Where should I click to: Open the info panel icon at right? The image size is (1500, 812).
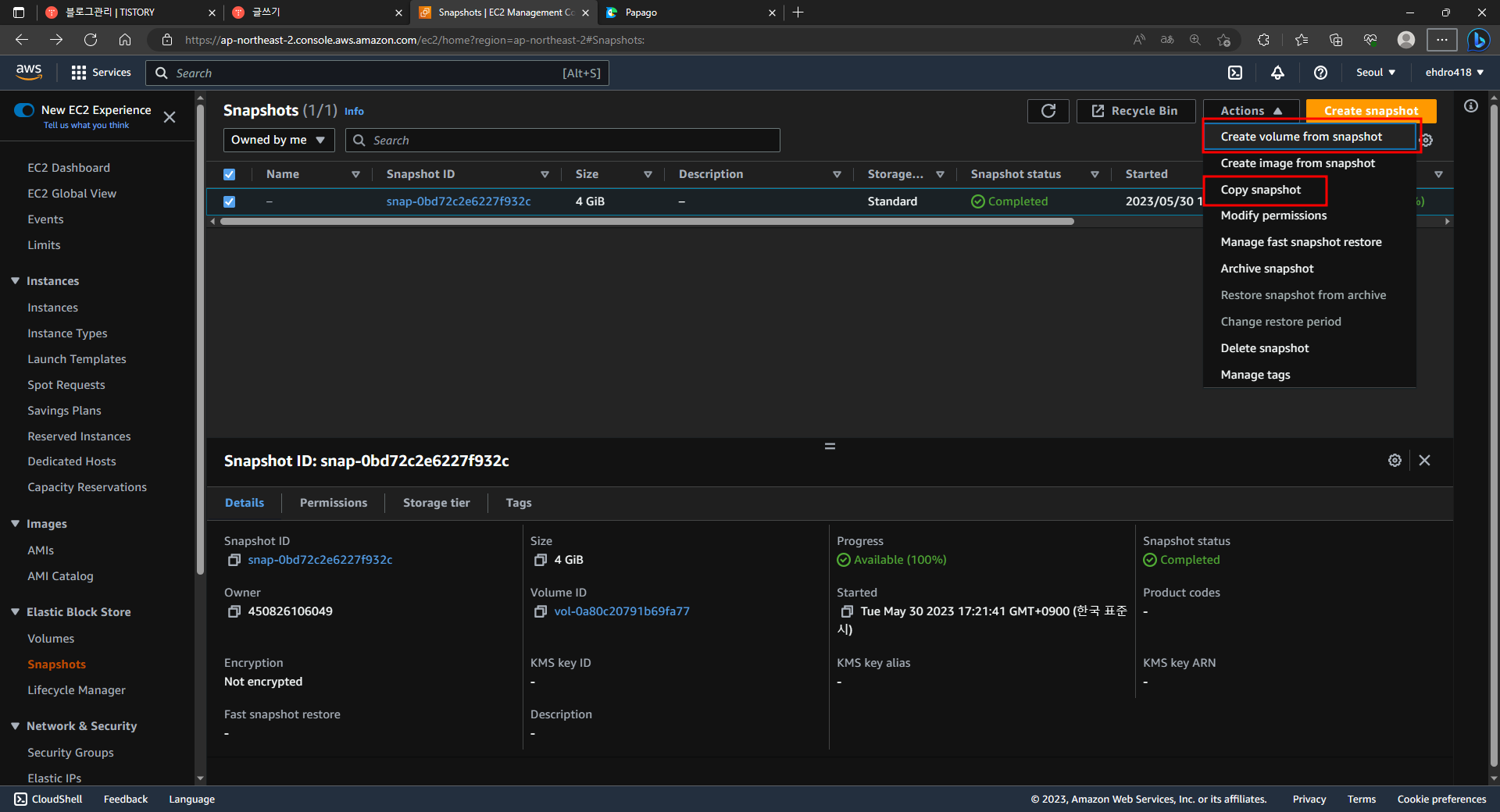click(x=1471, y=106)
